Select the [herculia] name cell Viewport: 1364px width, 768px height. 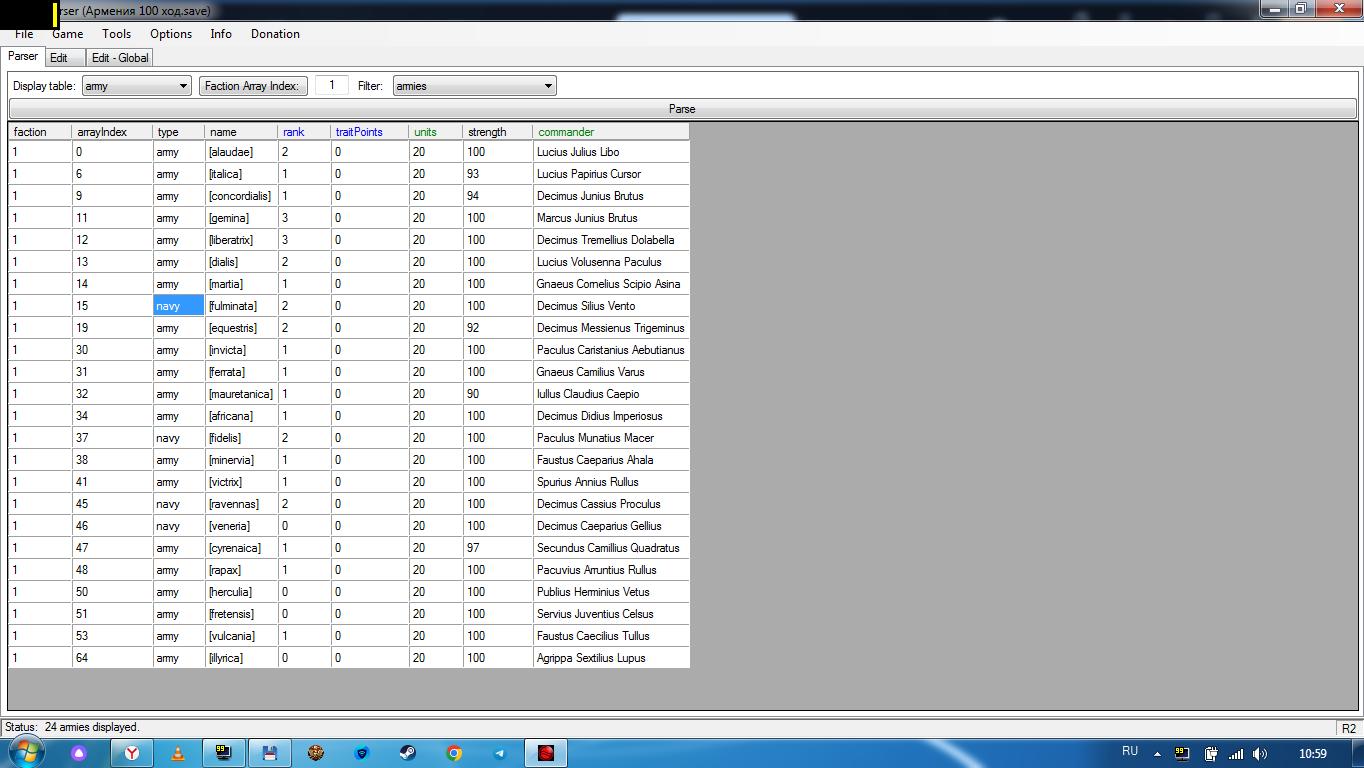(241, 592)
